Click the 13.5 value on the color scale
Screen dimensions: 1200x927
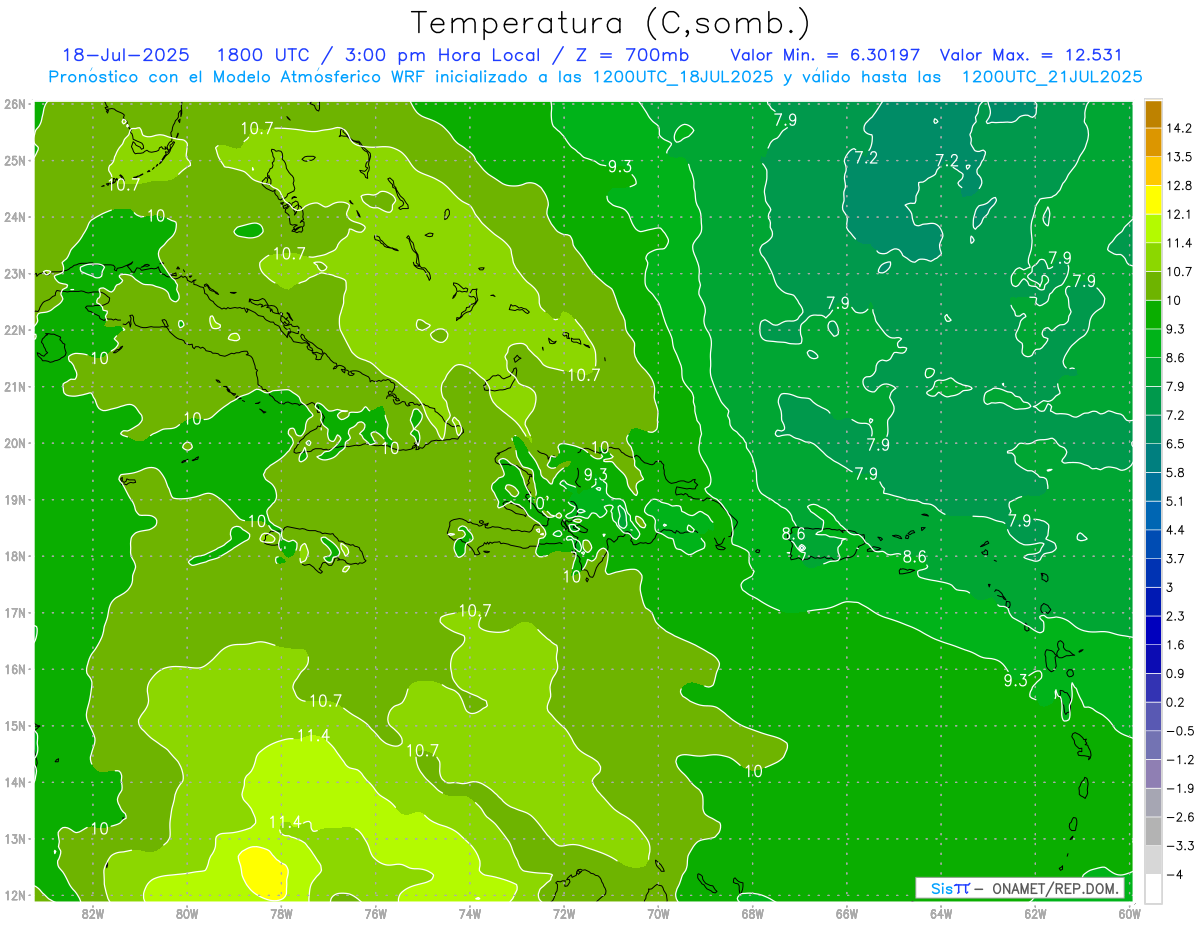coord(1179,157)
